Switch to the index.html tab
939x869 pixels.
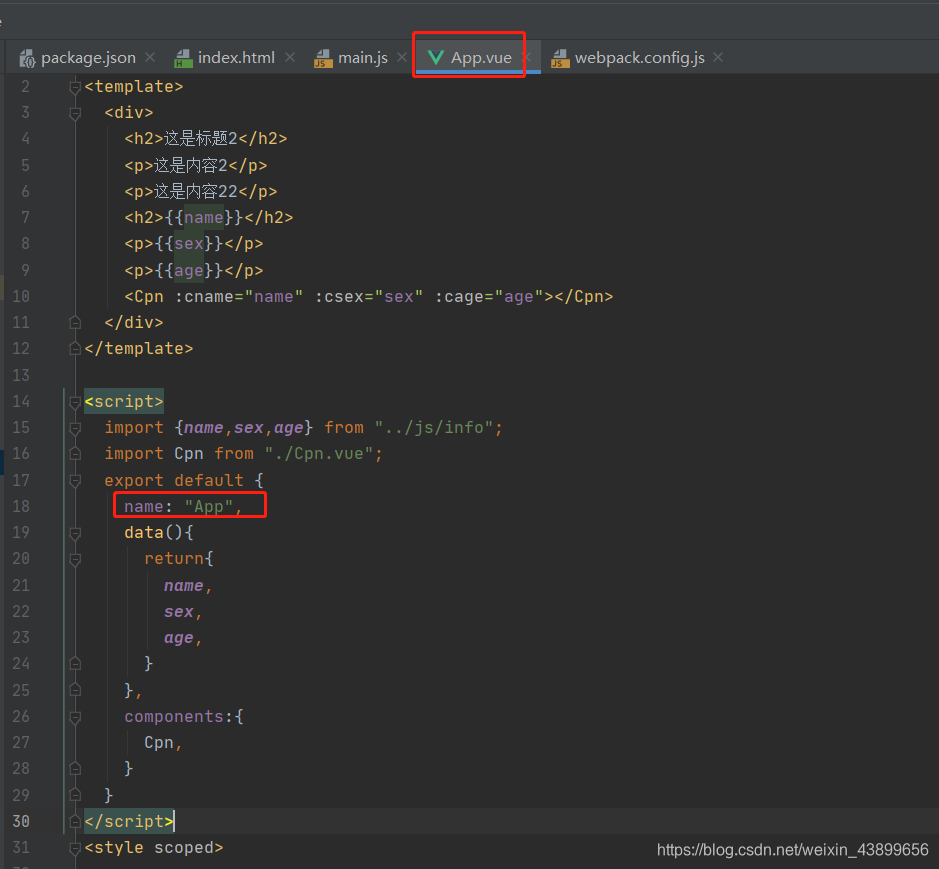tap(235, 58)
